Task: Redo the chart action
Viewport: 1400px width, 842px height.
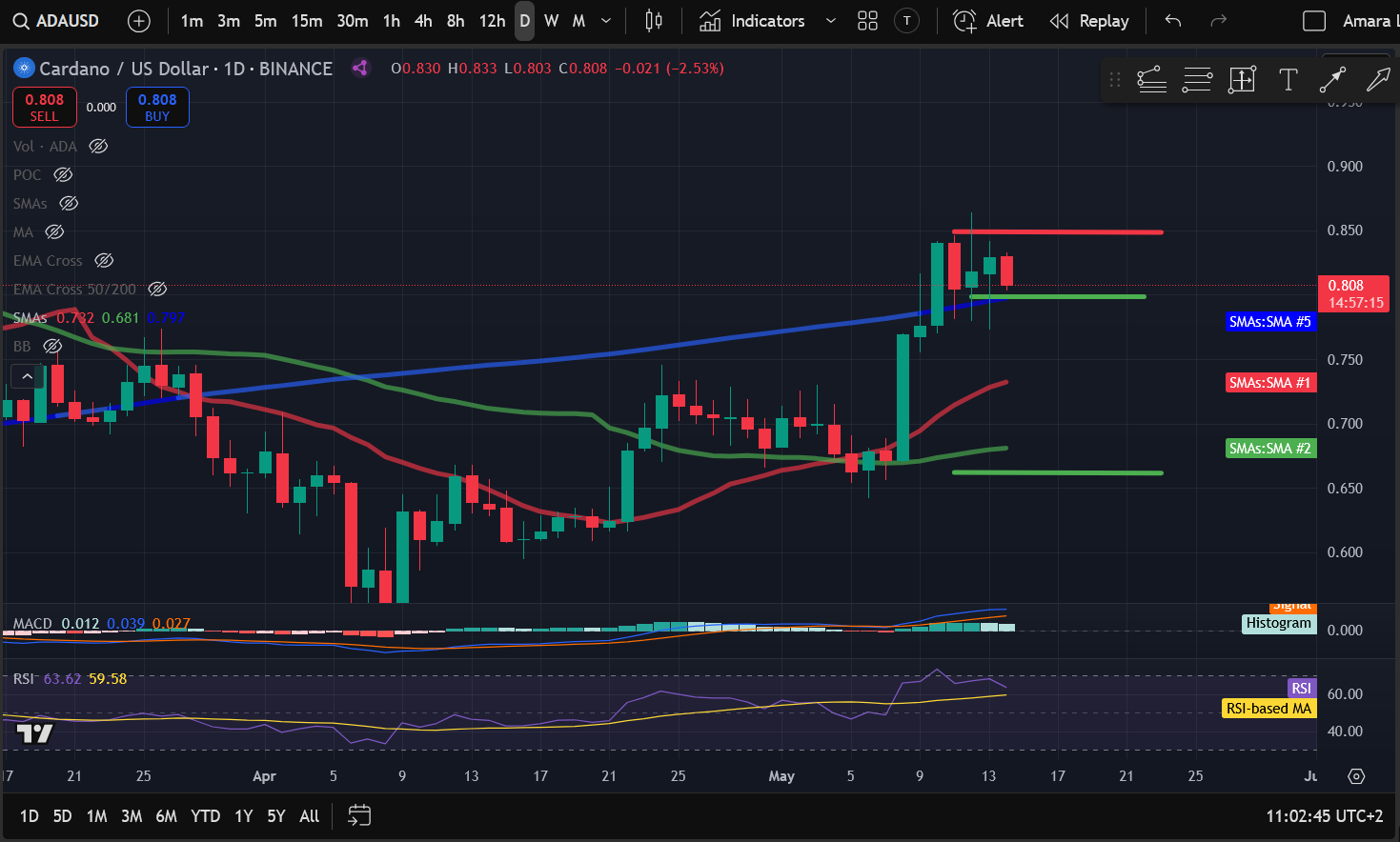Action: point(1218,21)
